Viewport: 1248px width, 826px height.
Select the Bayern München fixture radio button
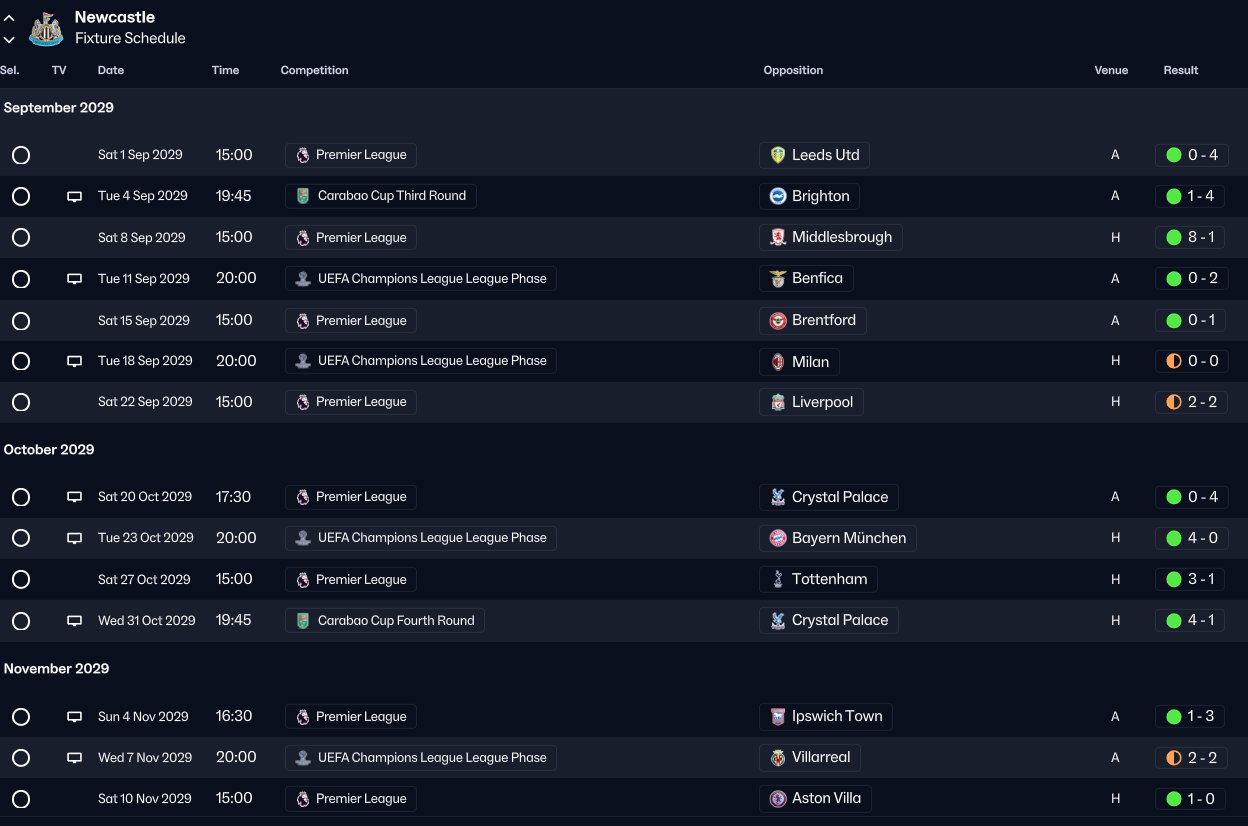coord(21,538)
